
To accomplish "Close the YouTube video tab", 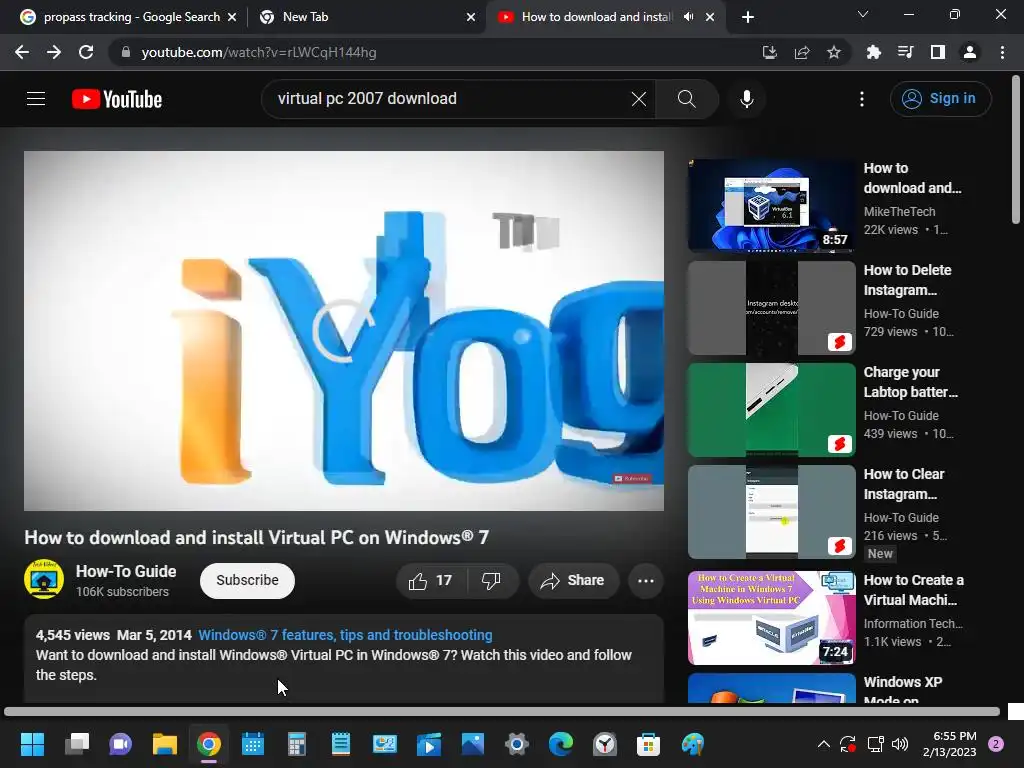I will pos(710,17).
